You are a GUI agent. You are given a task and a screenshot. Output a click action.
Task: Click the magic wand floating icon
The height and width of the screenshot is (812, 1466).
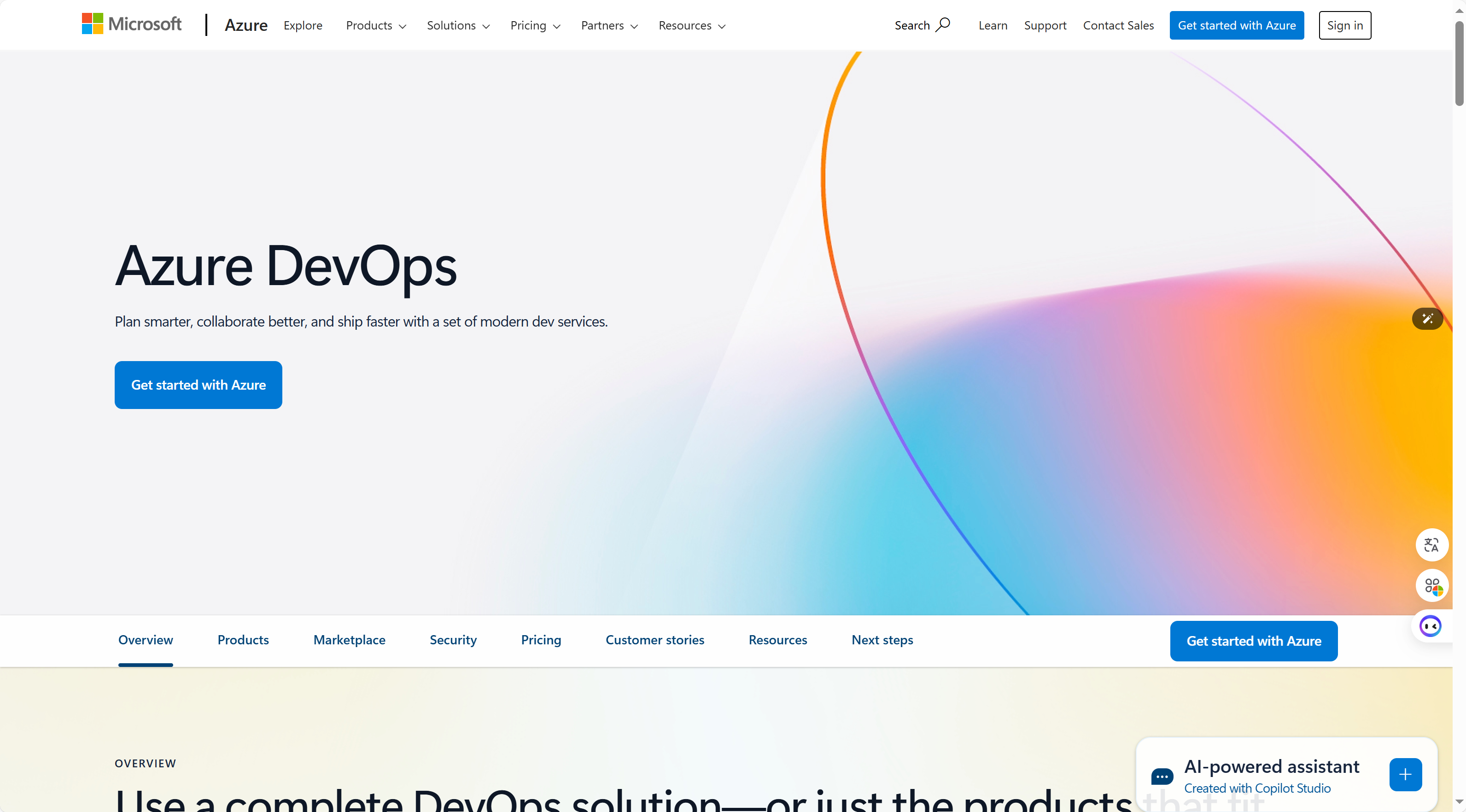tap(1427, 319)
